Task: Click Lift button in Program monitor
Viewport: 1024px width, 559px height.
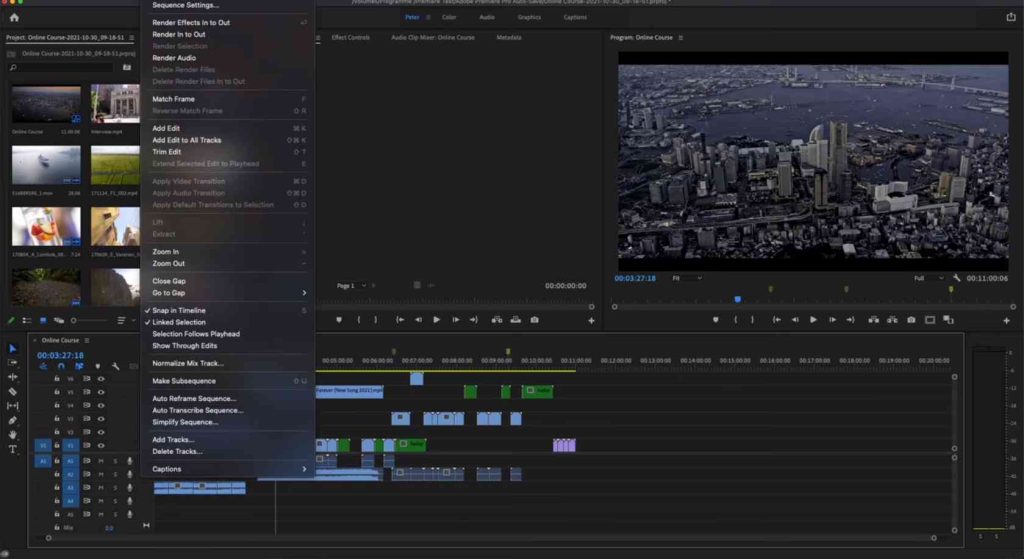Action: pyautogui.click(x=873, y=320)
